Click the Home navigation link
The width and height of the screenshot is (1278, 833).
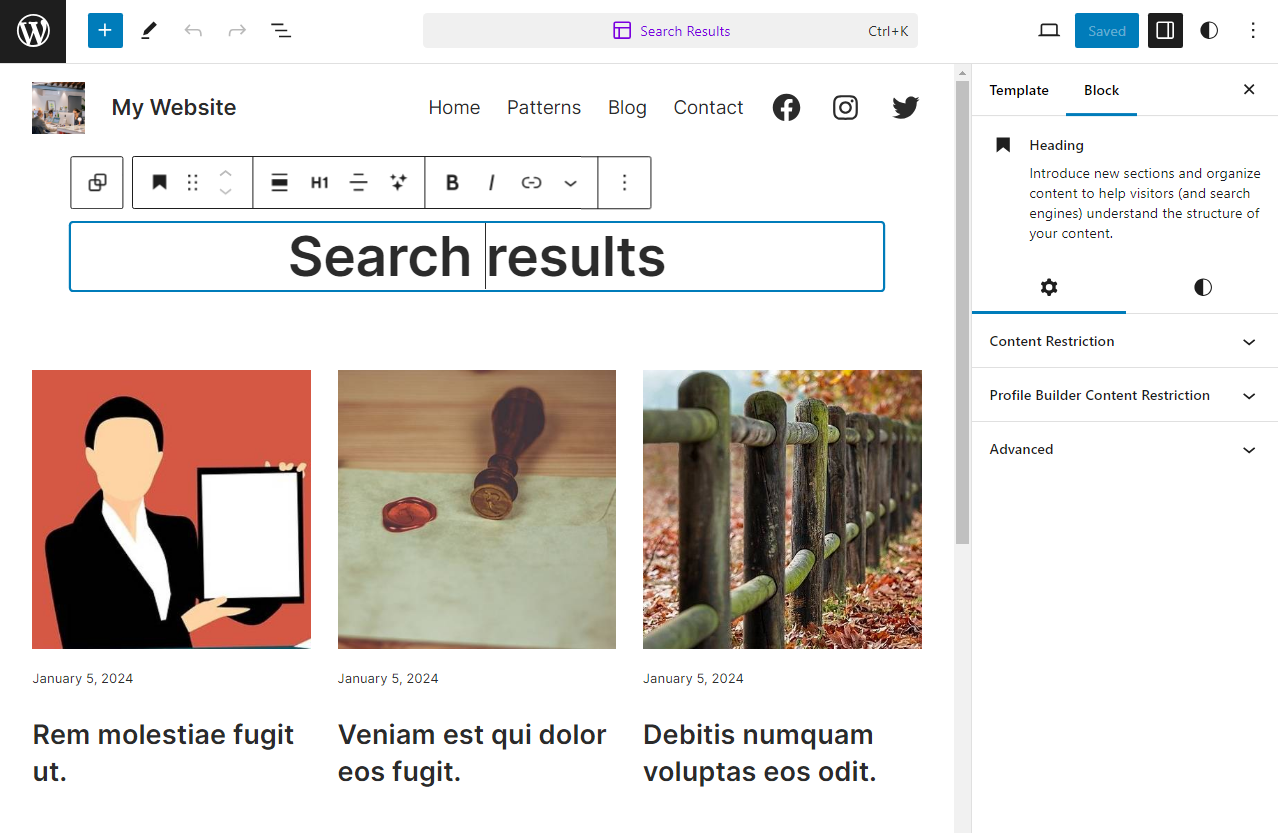[454, 108]
